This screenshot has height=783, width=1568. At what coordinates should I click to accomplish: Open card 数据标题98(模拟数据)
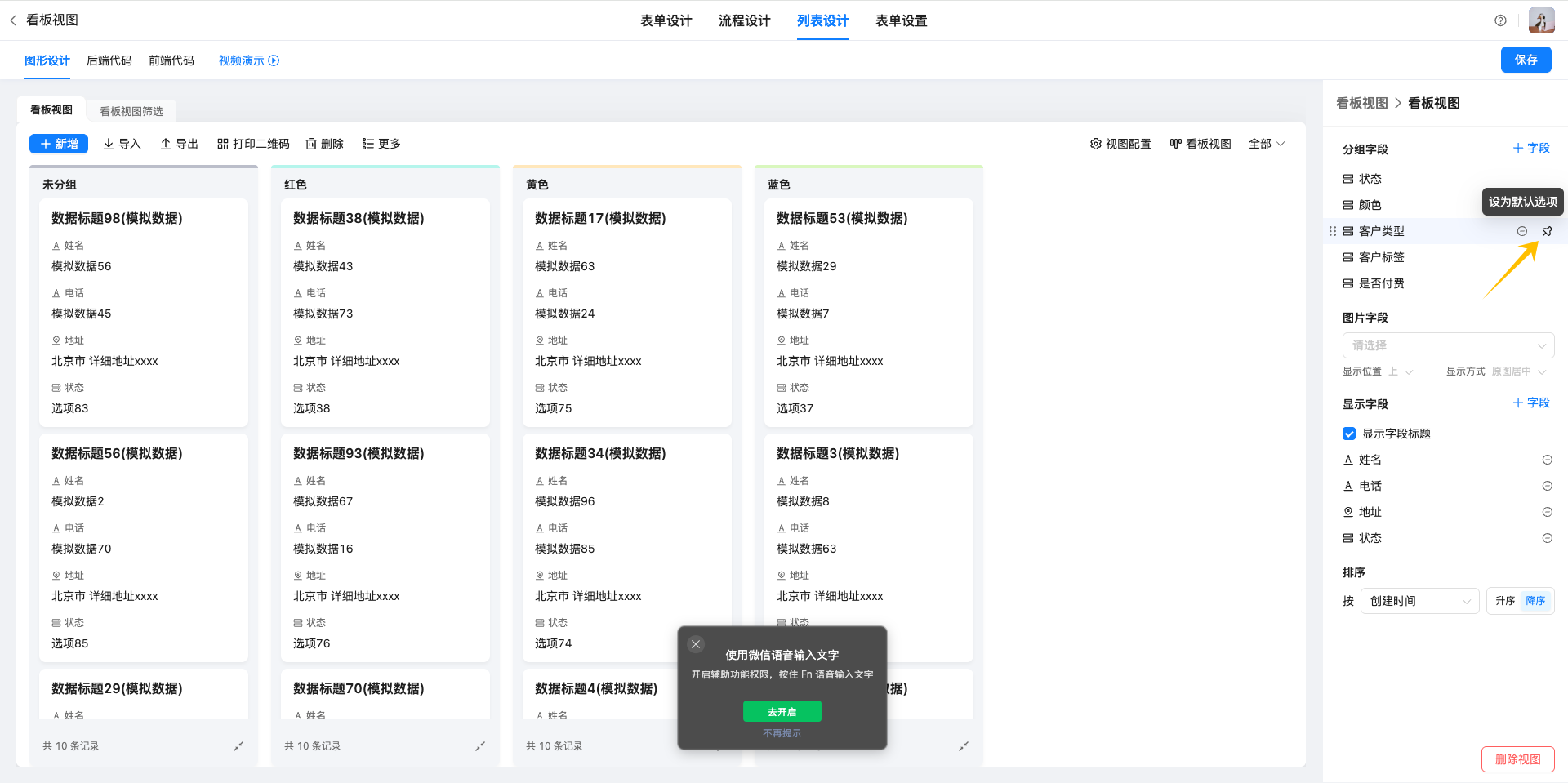[144, 313]
